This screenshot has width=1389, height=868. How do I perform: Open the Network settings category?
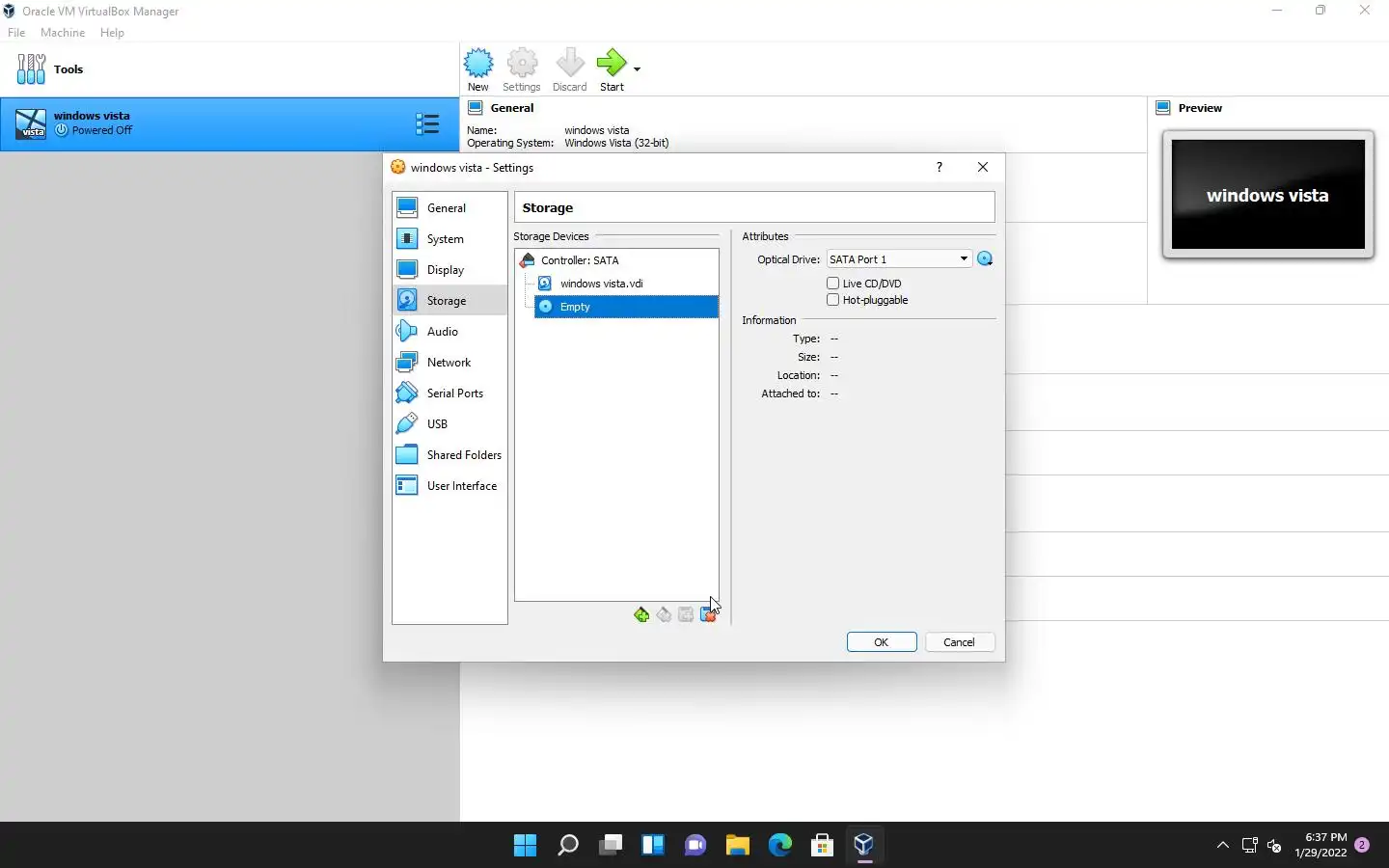pyautogui.click(x=449, y=363)
